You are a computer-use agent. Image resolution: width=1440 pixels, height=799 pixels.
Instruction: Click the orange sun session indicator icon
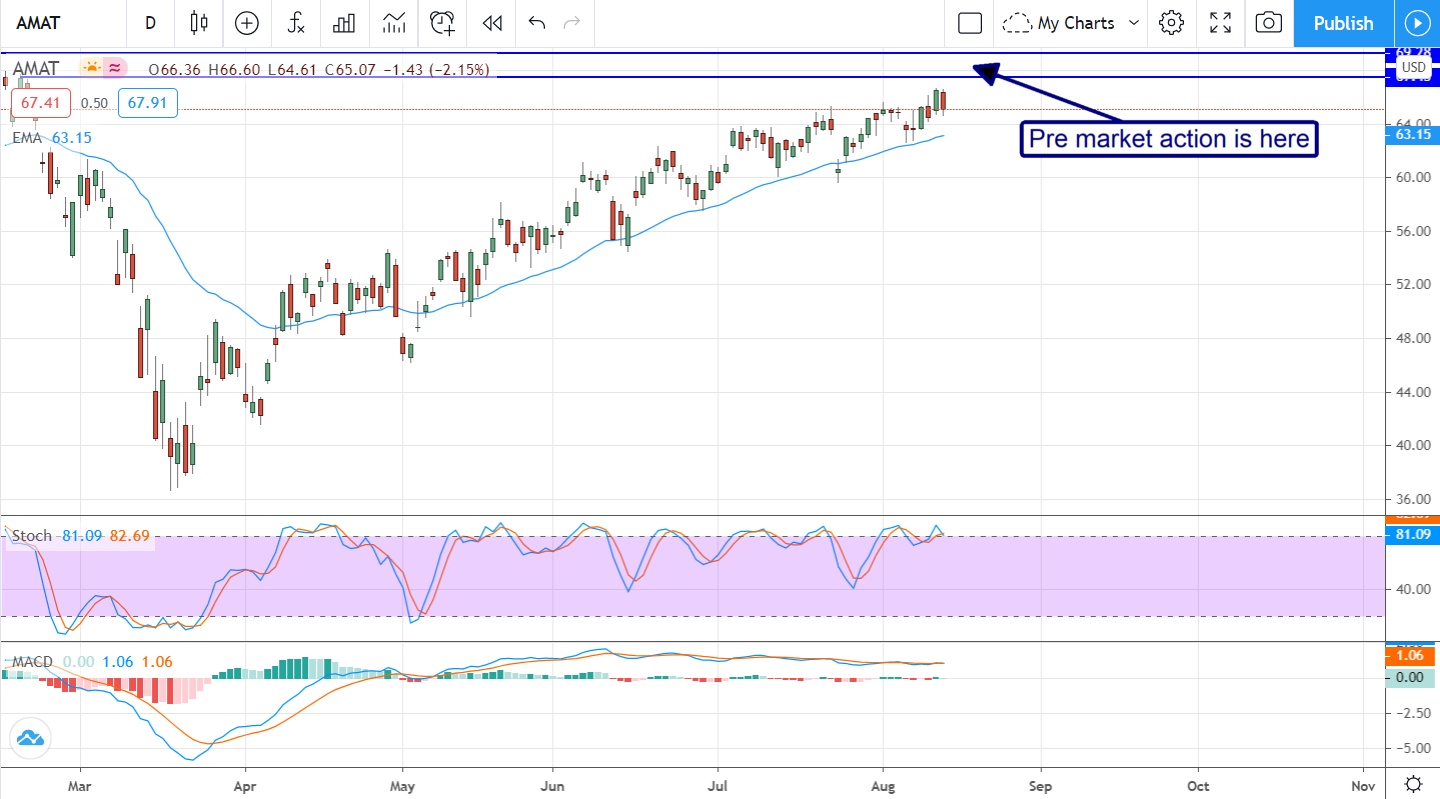(x=92, y=68)
